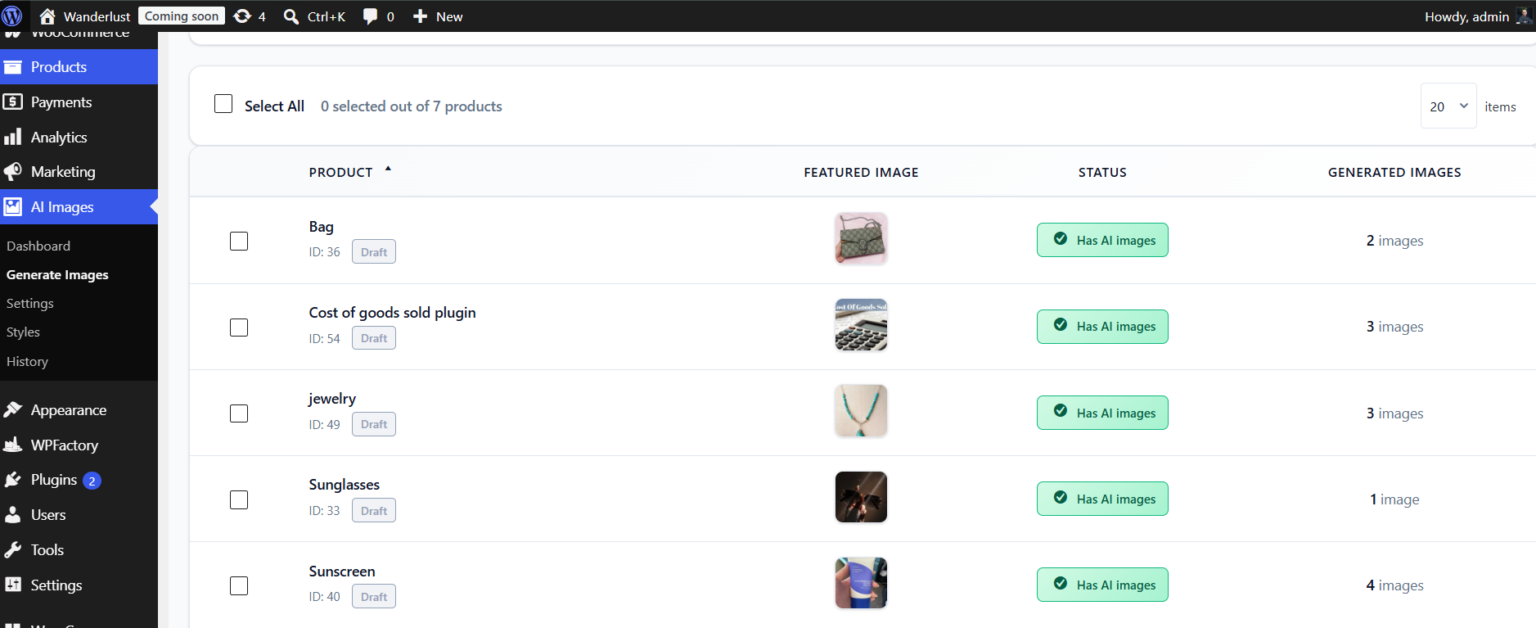Image resolution: width=1536 pixels, height=628 pixels.
Task: Click the Cost of goods Has AI images badge
Action: tap(1102, 326)
